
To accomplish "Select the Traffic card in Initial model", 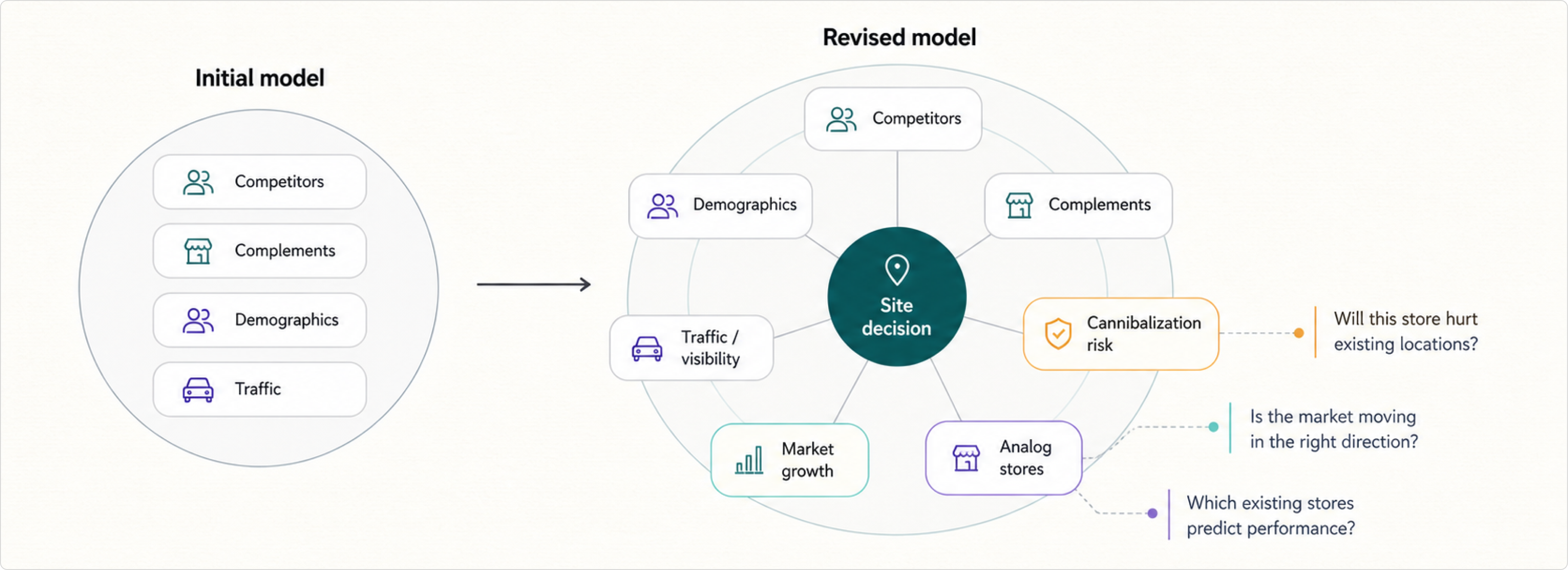I will click(260, 390).
